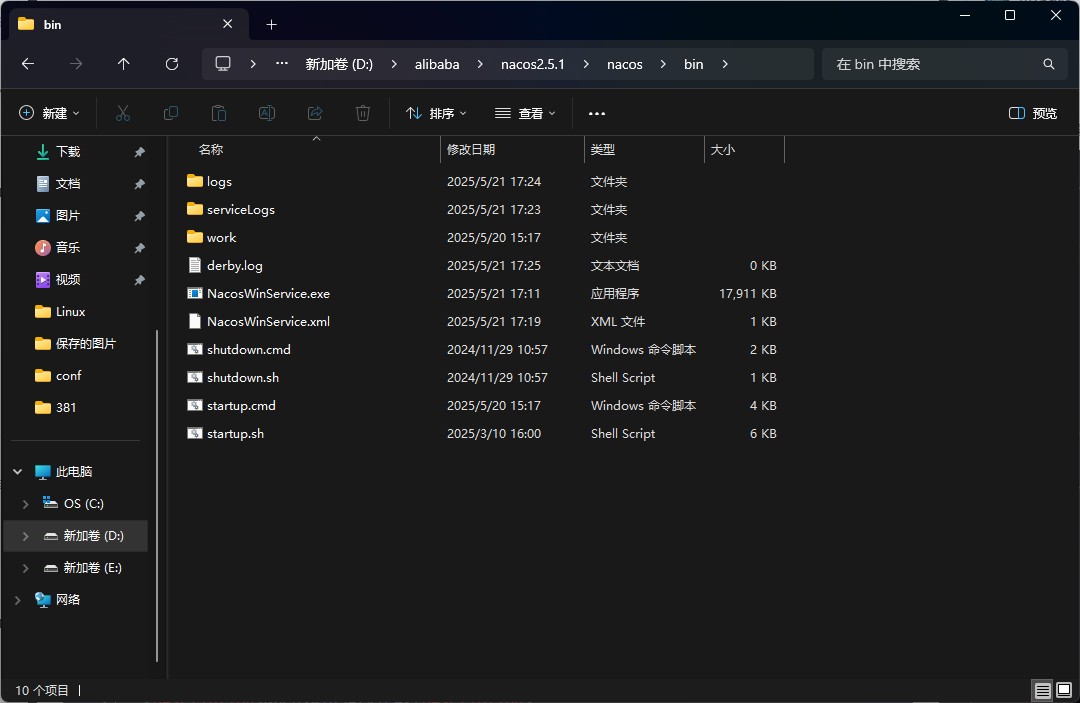Image resolution: width=1080 pixels, height=703 pixels.
Task: Open the See more (...) toolbar menu
Action: (597, 113)
